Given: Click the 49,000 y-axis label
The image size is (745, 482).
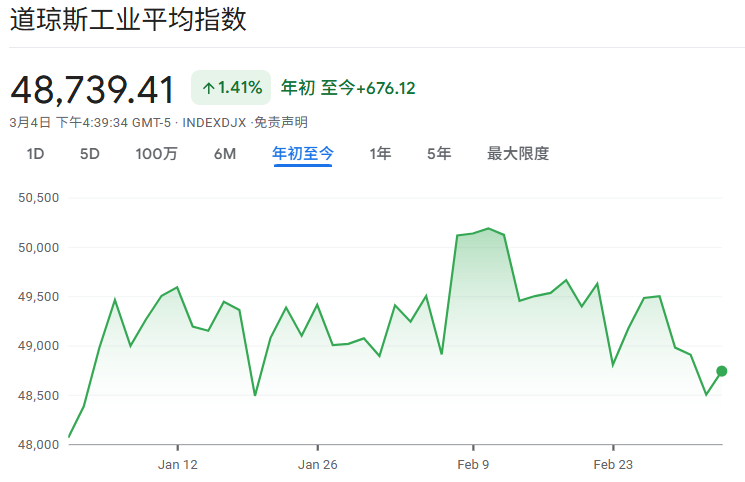Looking at the screenshot, I should coord(38,346).
